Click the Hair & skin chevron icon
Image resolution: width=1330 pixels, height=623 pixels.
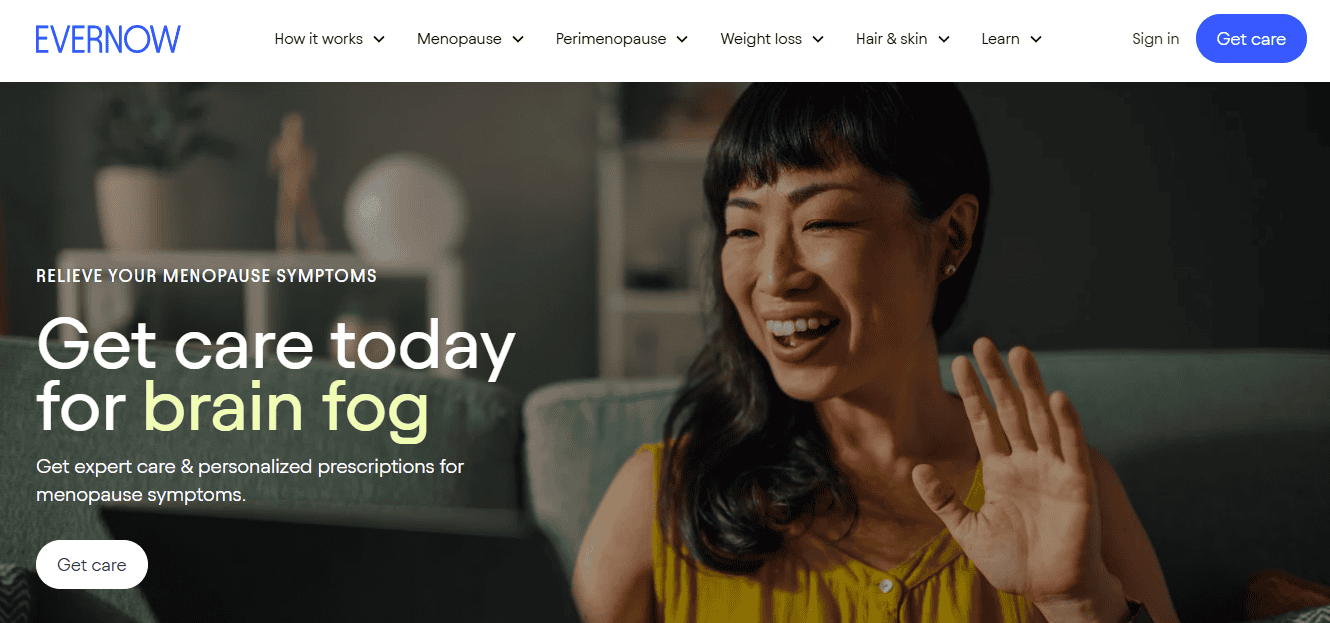(944, 39)
